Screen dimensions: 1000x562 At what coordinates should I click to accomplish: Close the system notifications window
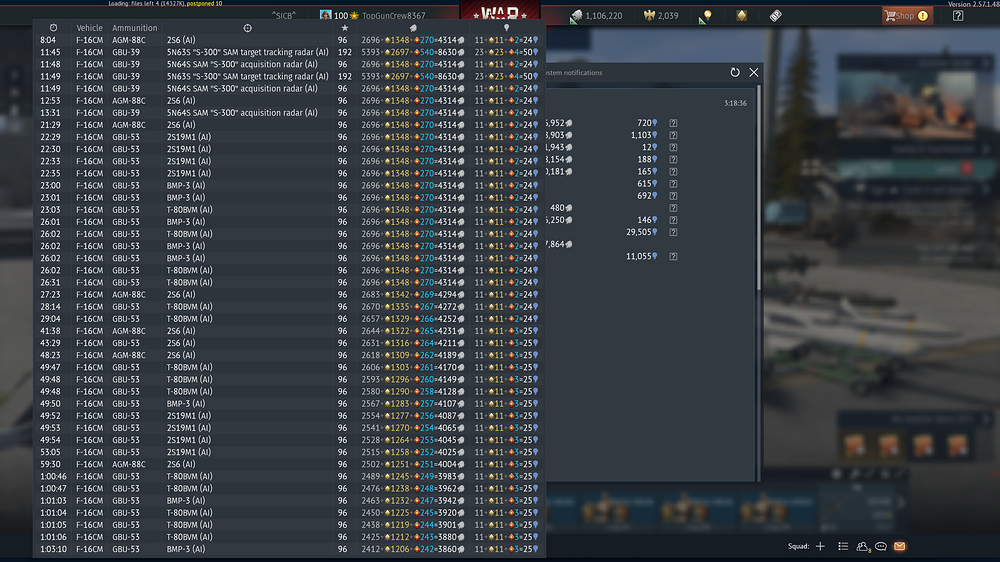pyautogui.click(x=754, y=73)
